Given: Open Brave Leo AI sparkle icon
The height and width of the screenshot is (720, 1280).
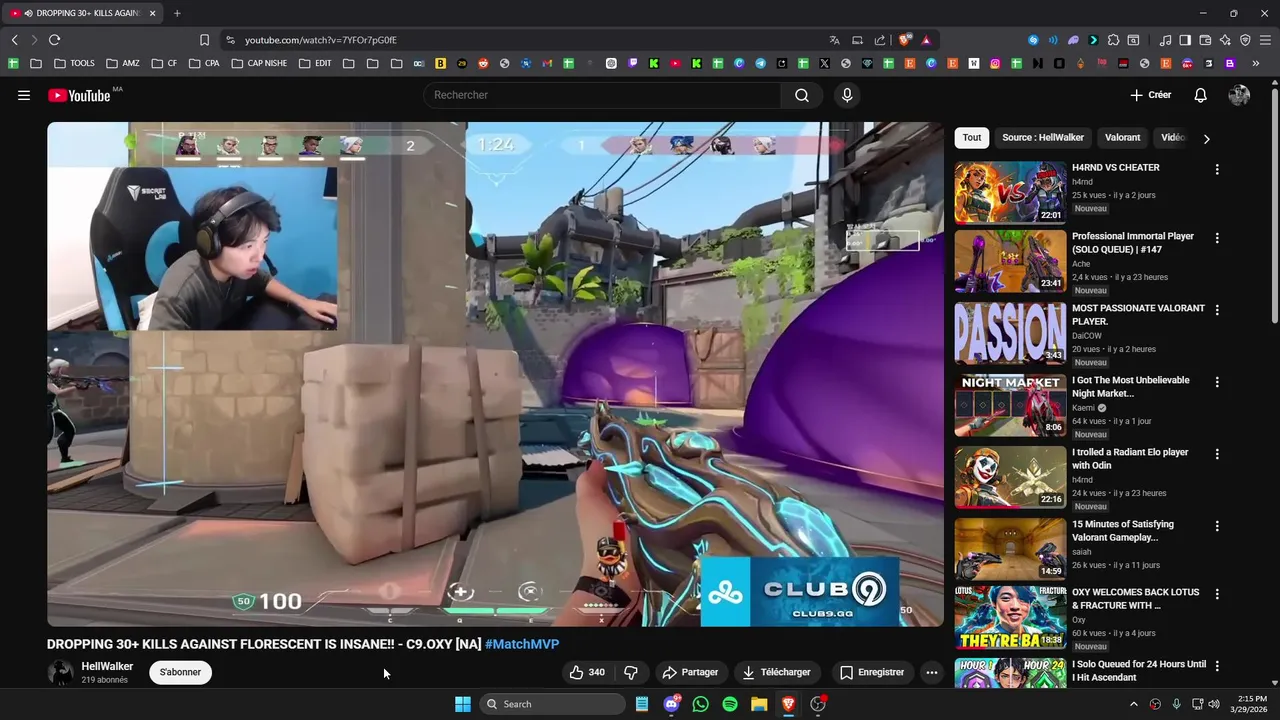Looking at the screenshot, I should pos(1226,40).
